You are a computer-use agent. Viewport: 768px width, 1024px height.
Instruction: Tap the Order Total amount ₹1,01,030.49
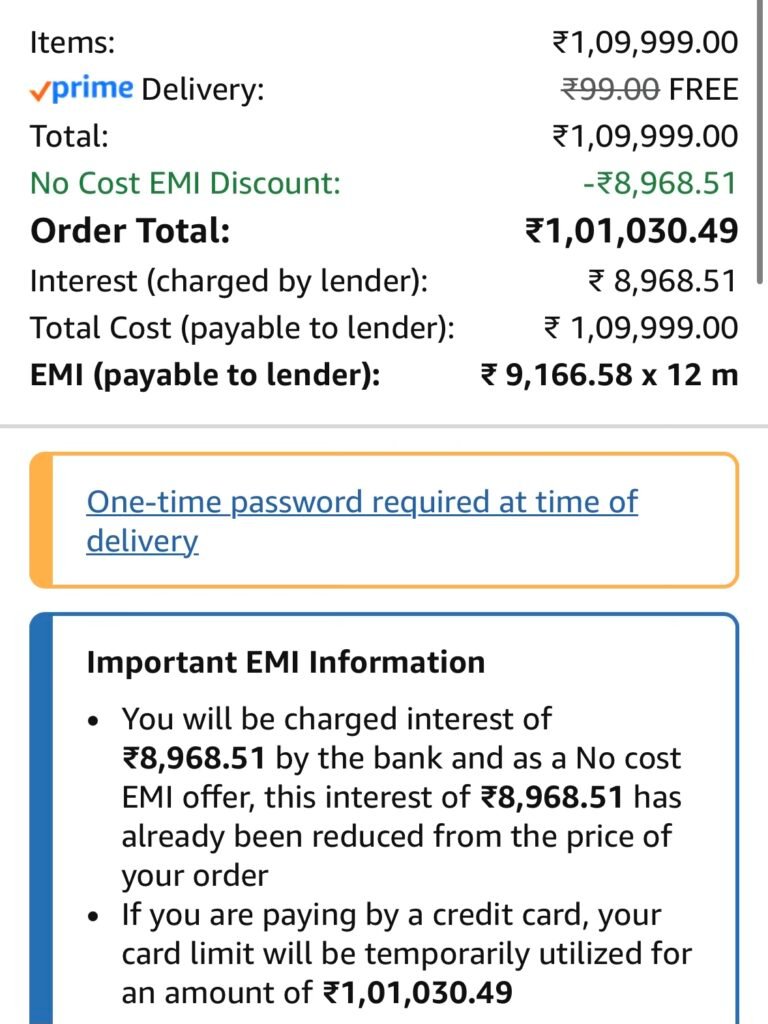pos(632,232)
